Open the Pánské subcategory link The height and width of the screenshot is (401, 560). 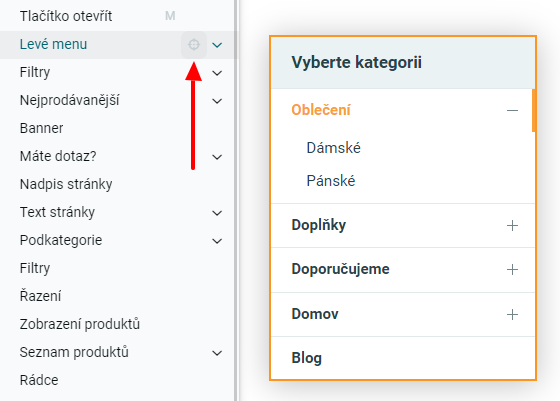[x=331, y=181]
